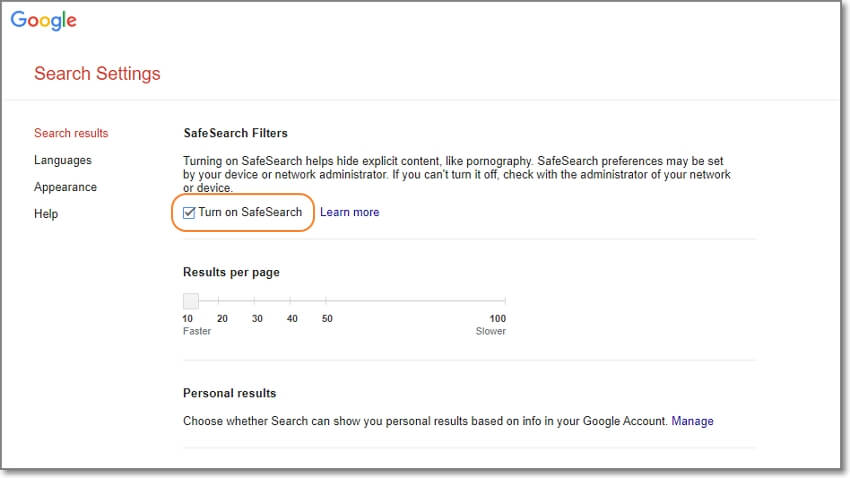This screenshot has width=850, height=478.
Task: Click the SafeSearch Filters heading
Action: coord(235,133)
